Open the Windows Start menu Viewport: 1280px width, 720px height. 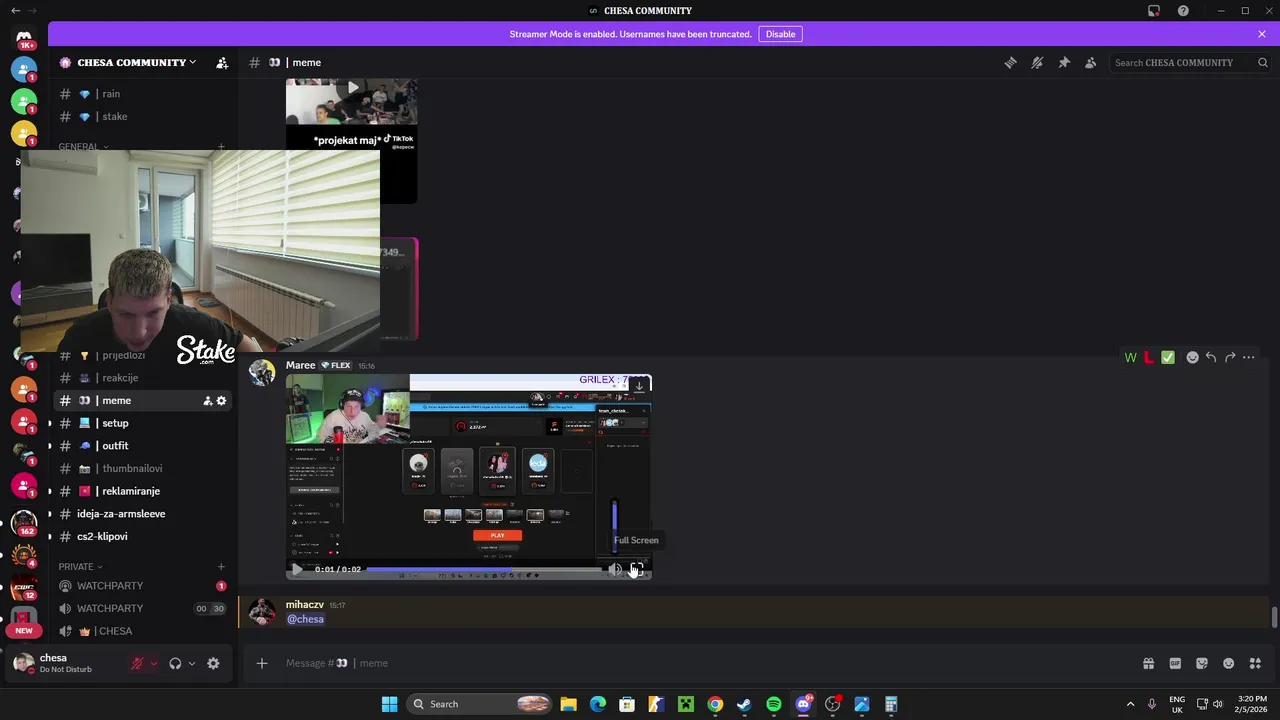389,704
